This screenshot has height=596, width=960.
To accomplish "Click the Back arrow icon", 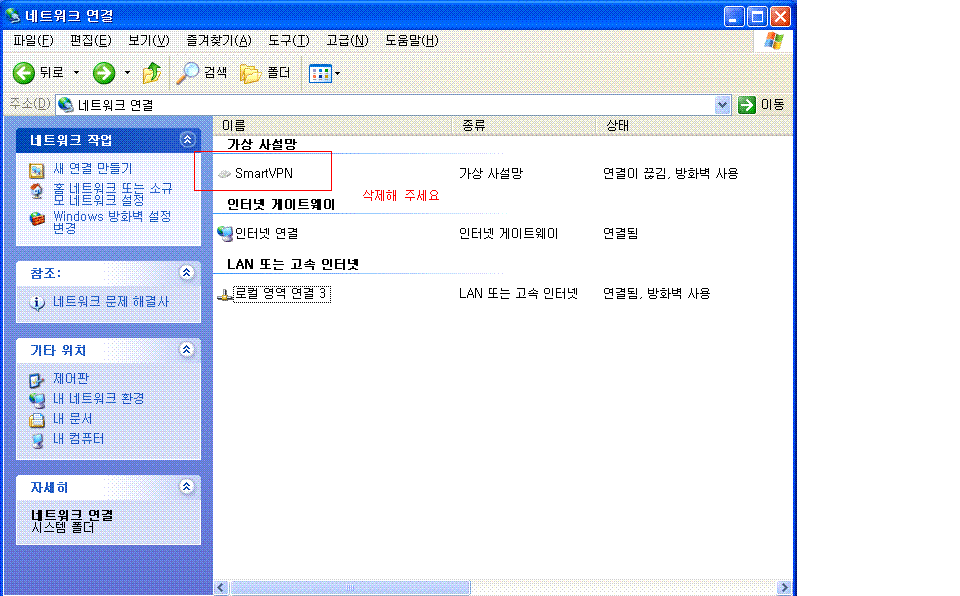I will pyautogui.click(x=24, y=73).
